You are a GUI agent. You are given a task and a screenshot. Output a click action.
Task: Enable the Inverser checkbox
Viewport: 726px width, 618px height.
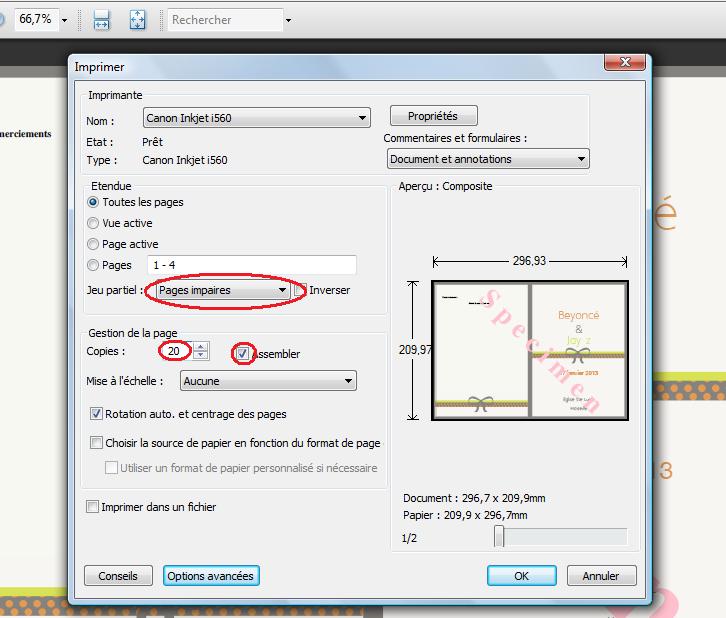click(301, 290)
